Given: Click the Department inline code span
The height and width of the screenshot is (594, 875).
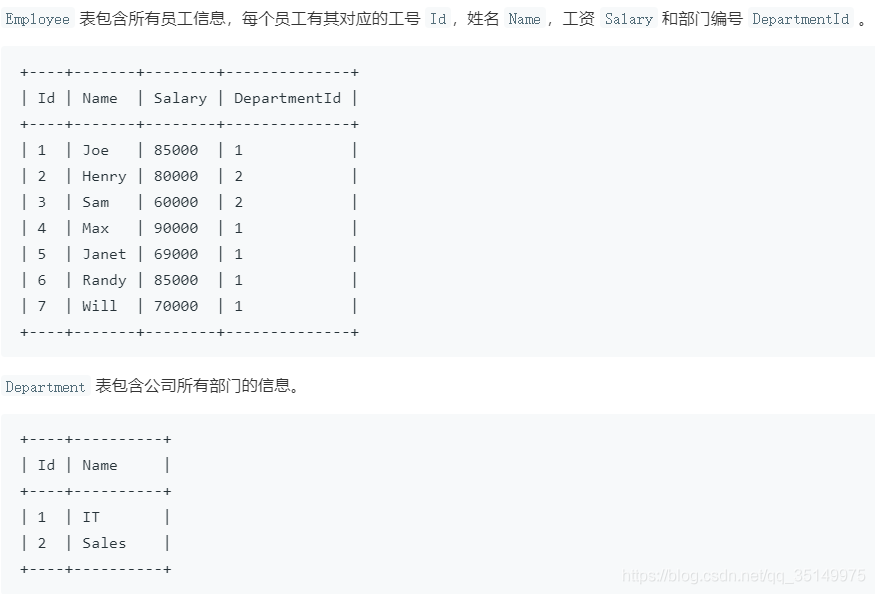Looking at the screenshot, I should pyautogui.click(x=46, y=387).
